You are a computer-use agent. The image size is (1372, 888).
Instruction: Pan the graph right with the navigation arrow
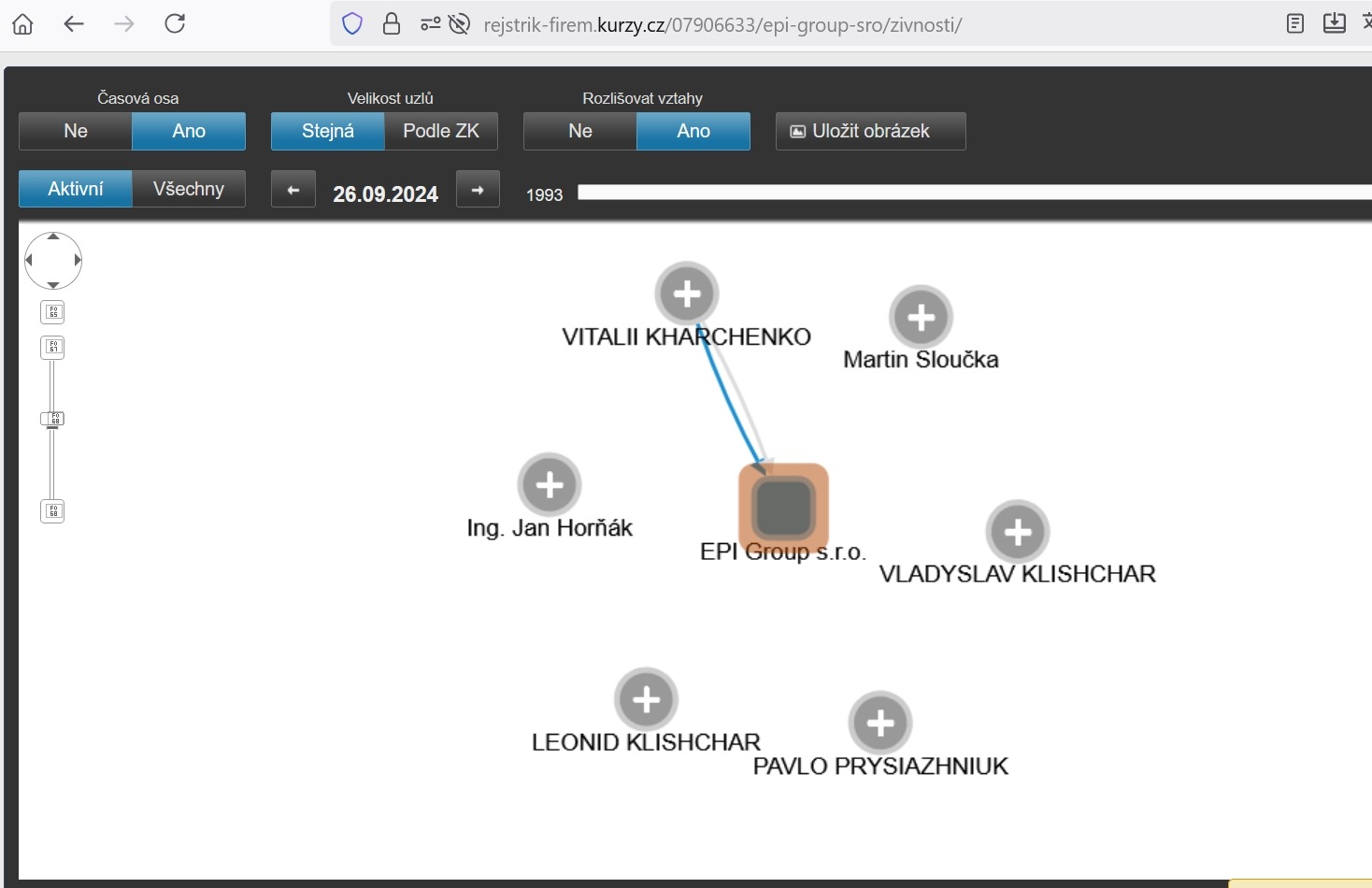tap(78, 260)
